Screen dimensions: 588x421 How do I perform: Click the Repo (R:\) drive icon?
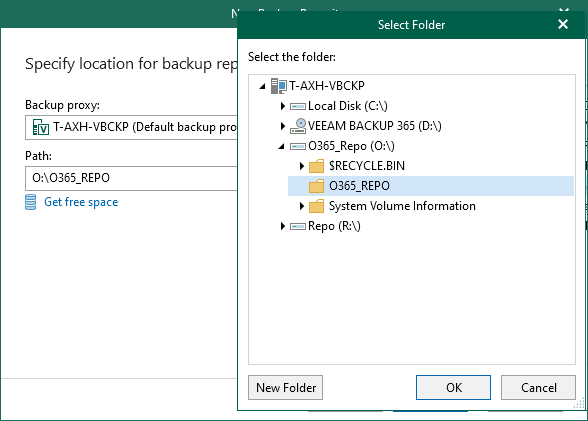tap(298, 226)
